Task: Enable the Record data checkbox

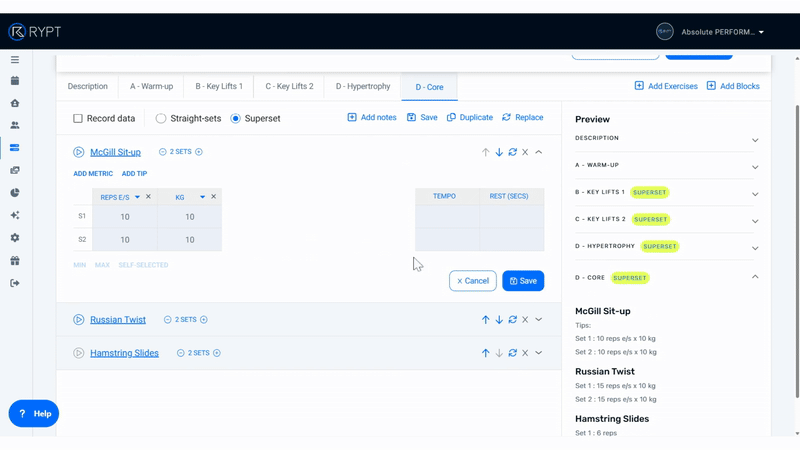Action: pos(78,118)
